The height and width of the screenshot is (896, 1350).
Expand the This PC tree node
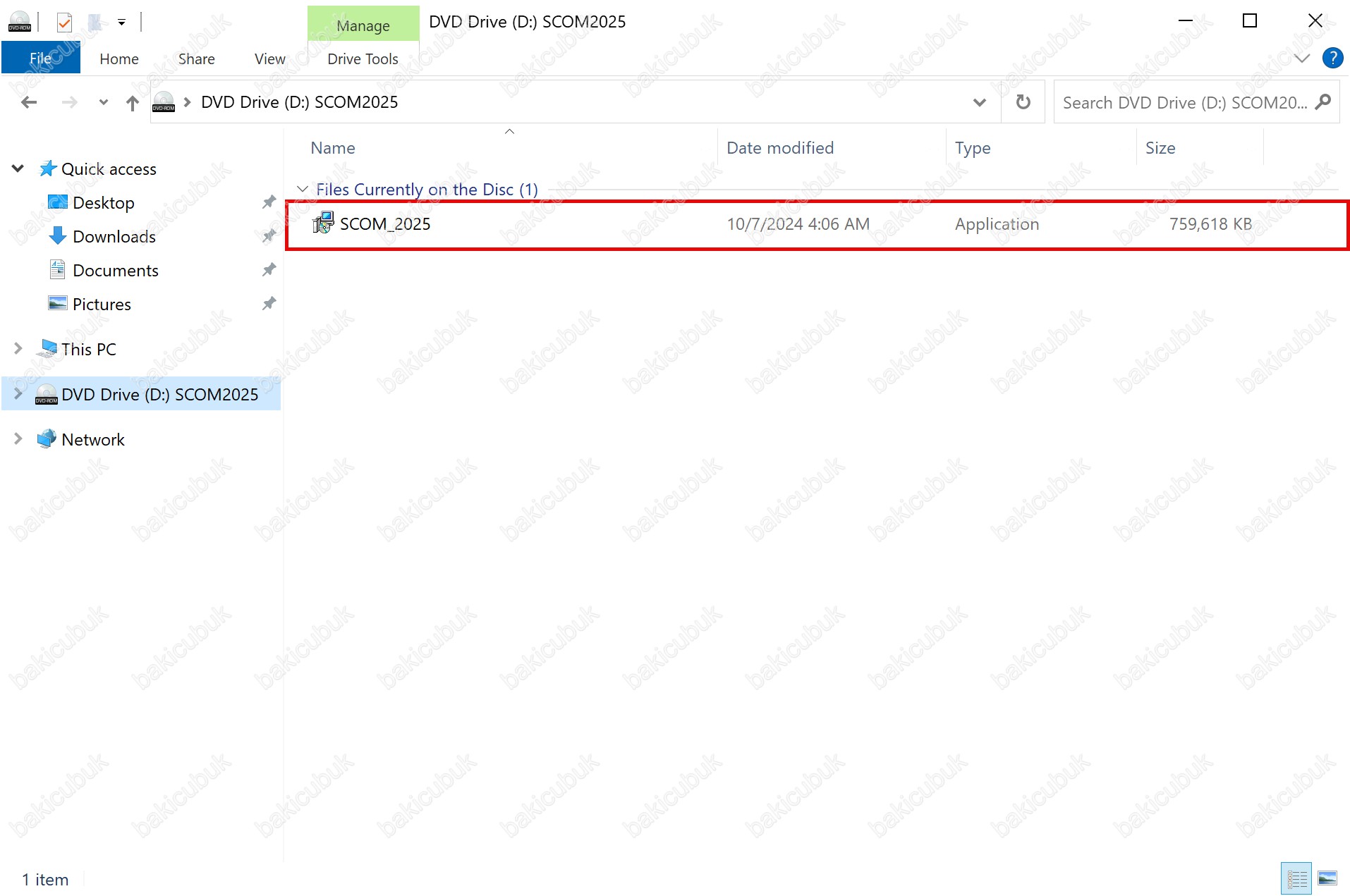coord(18,349)
